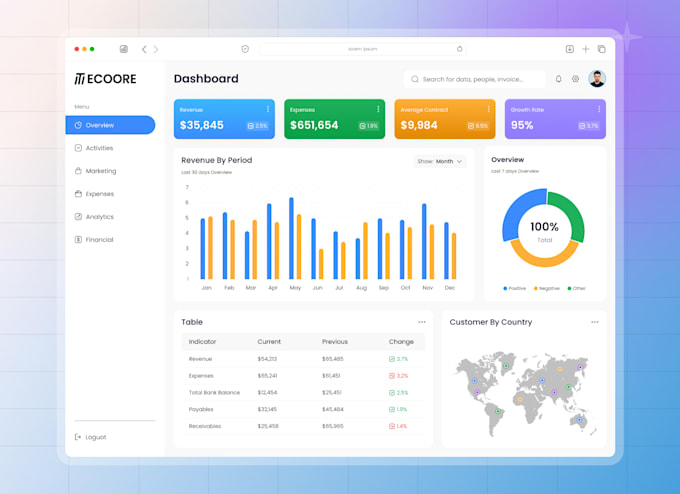Click the Revenue card percentage badge

tap(258, 126)
